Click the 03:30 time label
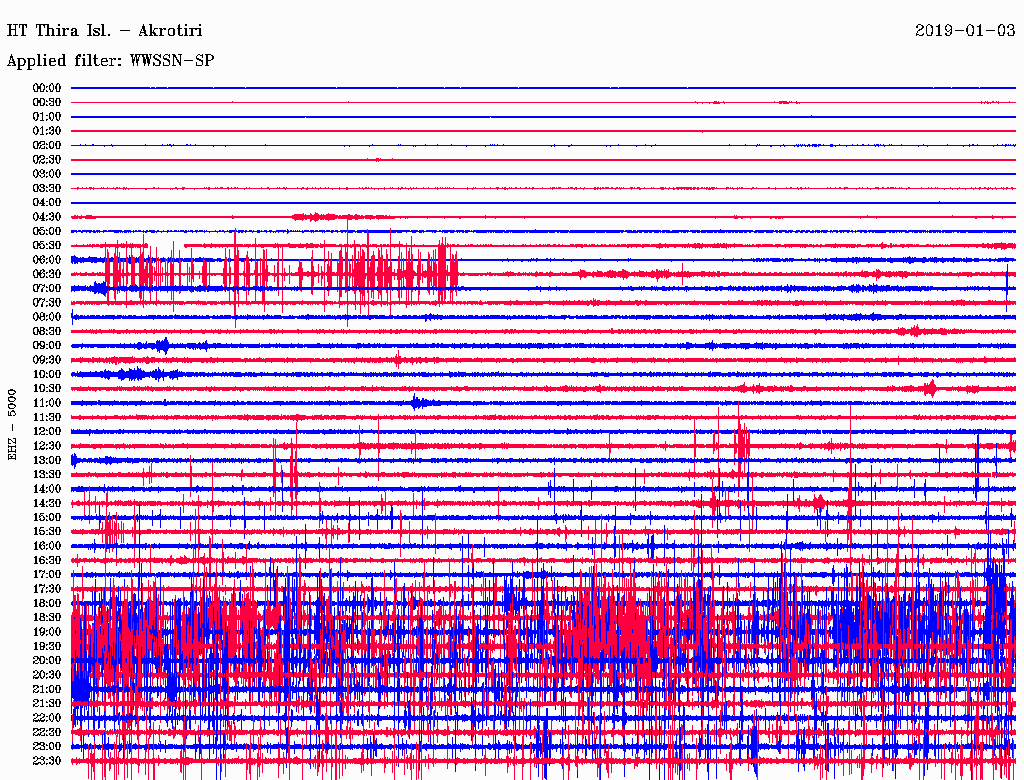1024x780 pixels. point(47,188)
